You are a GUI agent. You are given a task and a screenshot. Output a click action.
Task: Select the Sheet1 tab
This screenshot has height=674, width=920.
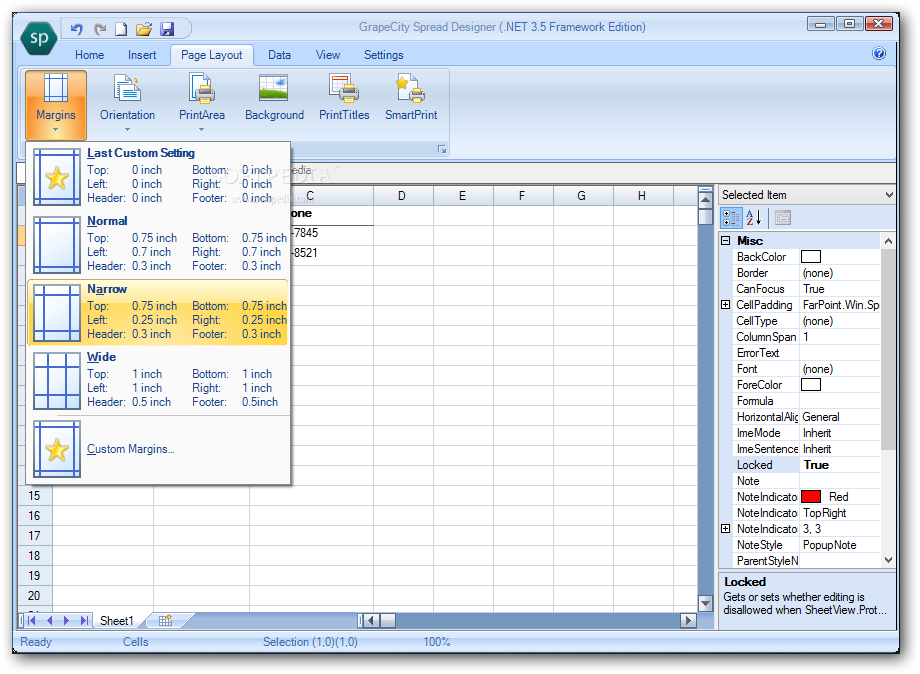pos(117,620)
